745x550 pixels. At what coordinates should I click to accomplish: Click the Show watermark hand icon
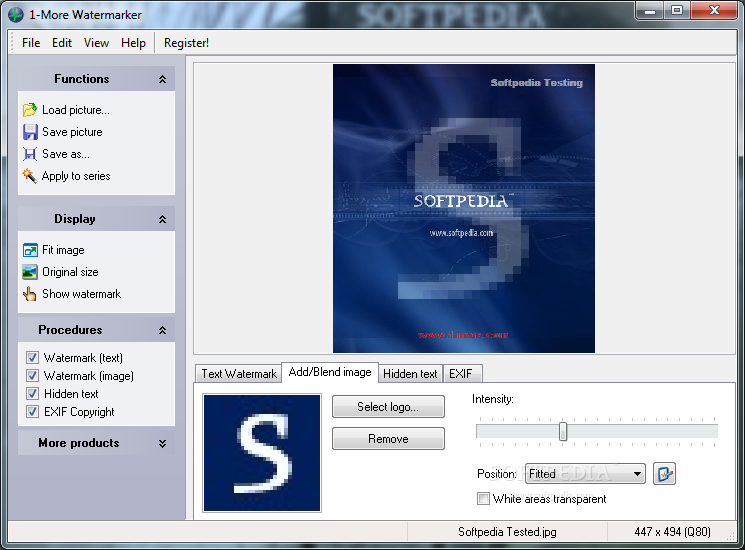[x=29, y=294]
